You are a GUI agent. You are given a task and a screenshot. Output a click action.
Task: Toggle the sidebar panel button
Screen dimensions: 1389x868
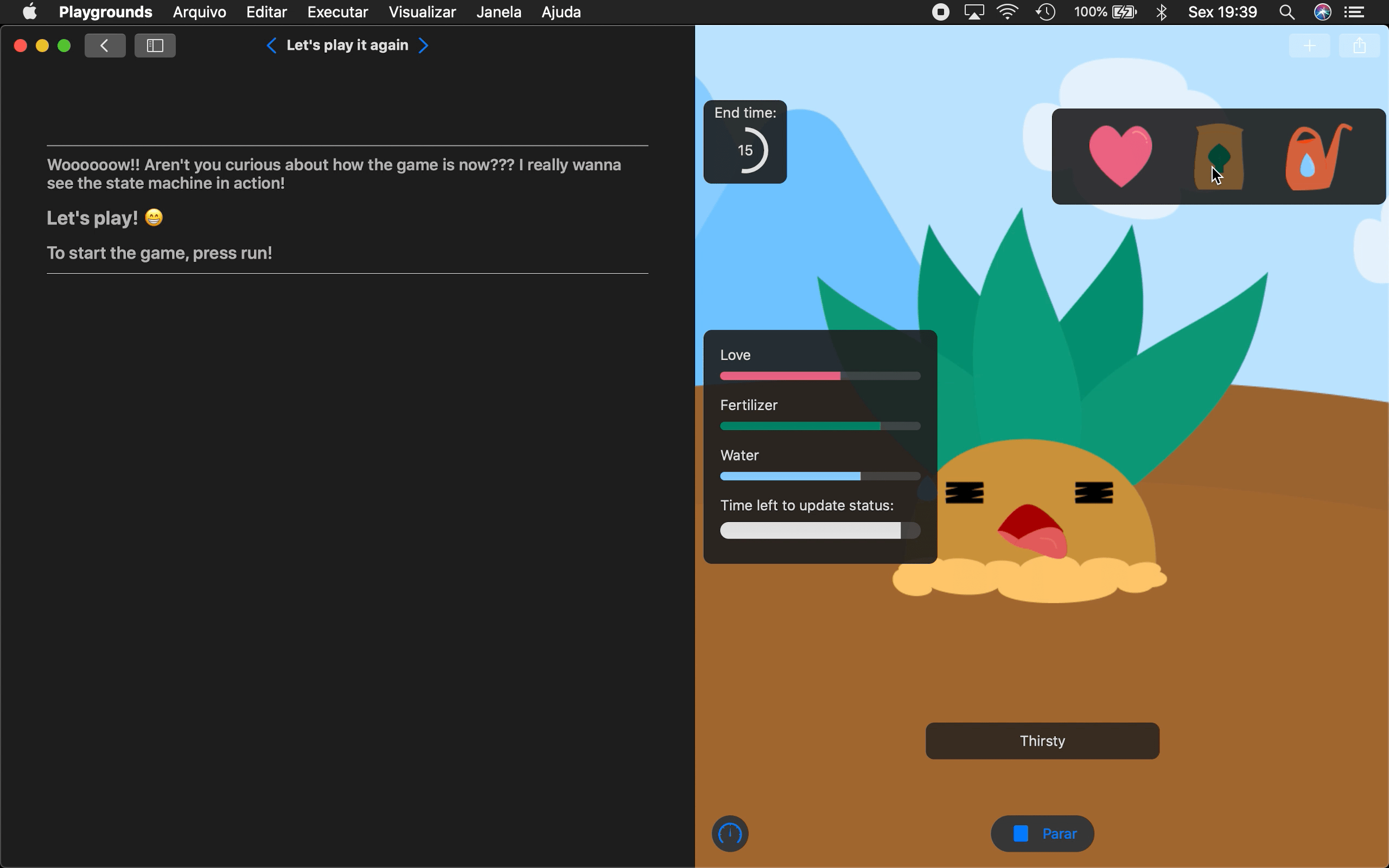[x=155, y=46]
